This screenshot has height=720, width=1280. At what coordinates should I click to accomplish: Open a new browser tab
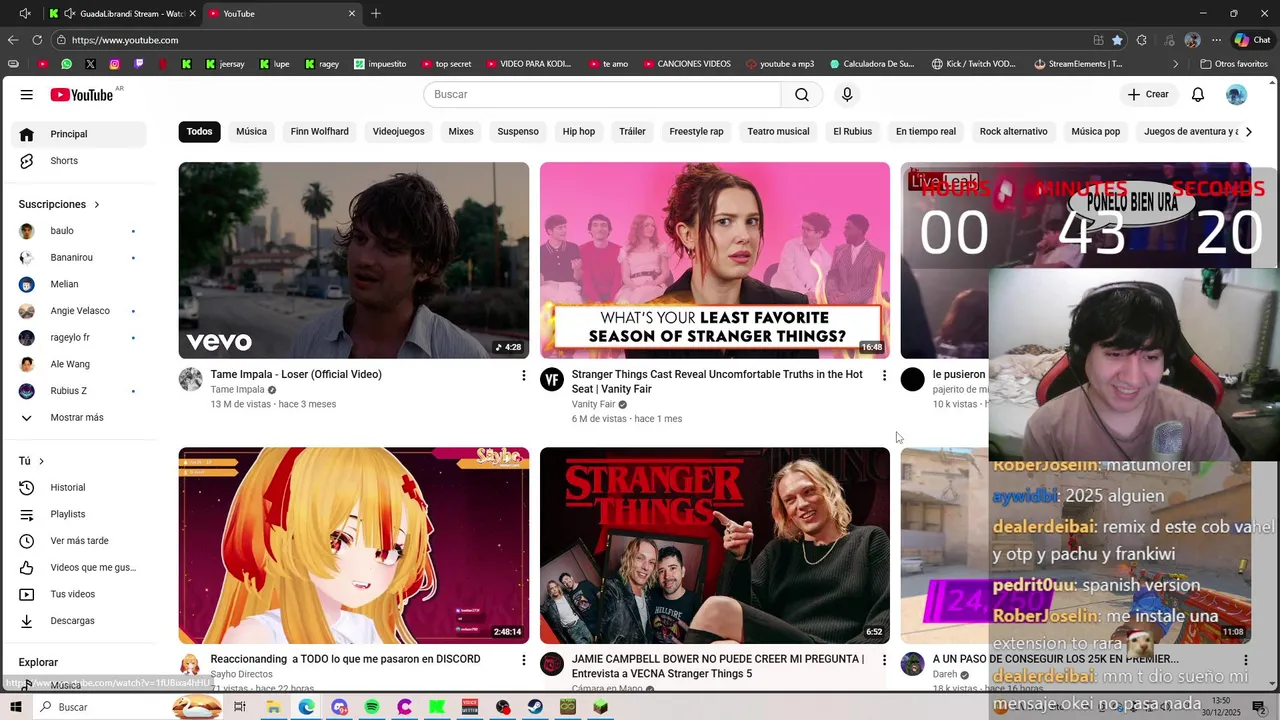click(x=376, y=14)
